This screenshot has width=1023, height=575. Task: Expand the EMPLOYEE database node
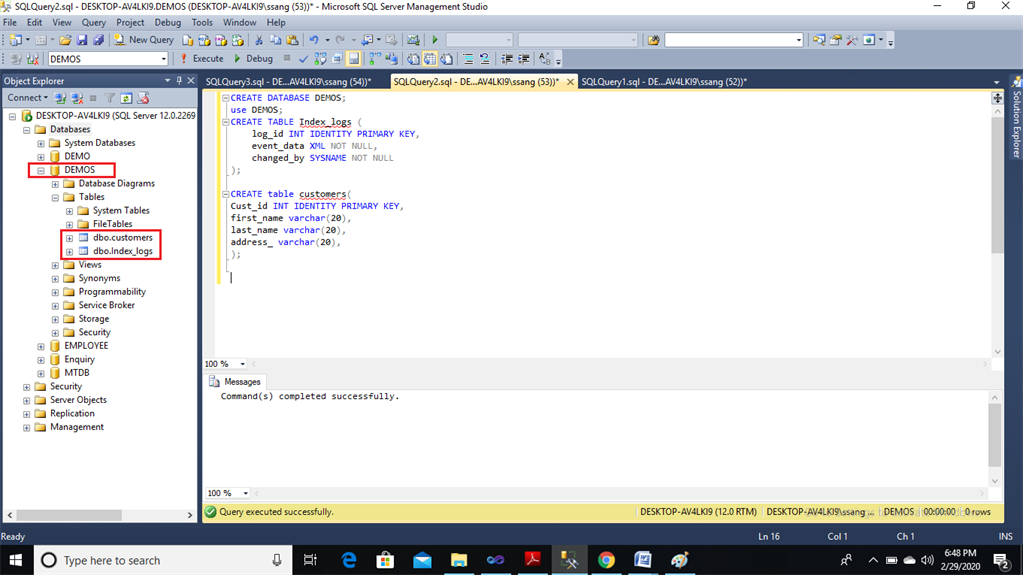point(41,346)
